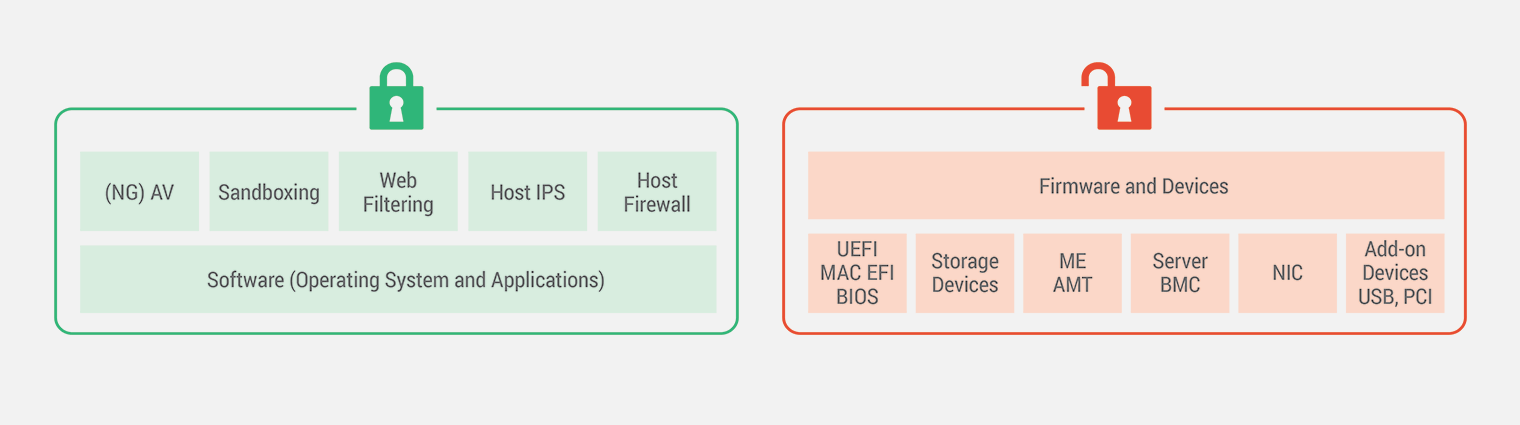This screenshot has height=425, width=1520.
Task: Select the Sandboxing box
Action: 269,192
